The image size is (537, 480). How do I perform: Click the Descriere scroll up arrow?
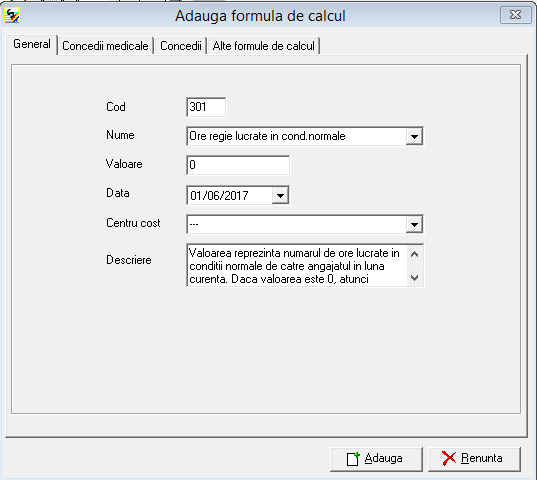click(x=414, y=254)
